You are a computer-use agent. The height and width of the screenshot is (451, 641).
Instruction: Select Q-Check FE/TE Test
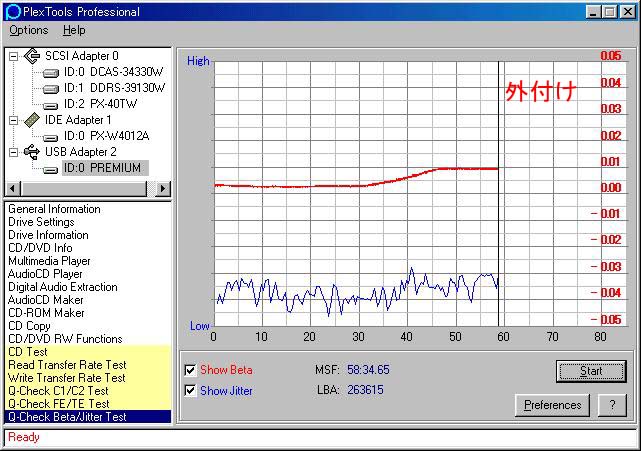(88, 404)
